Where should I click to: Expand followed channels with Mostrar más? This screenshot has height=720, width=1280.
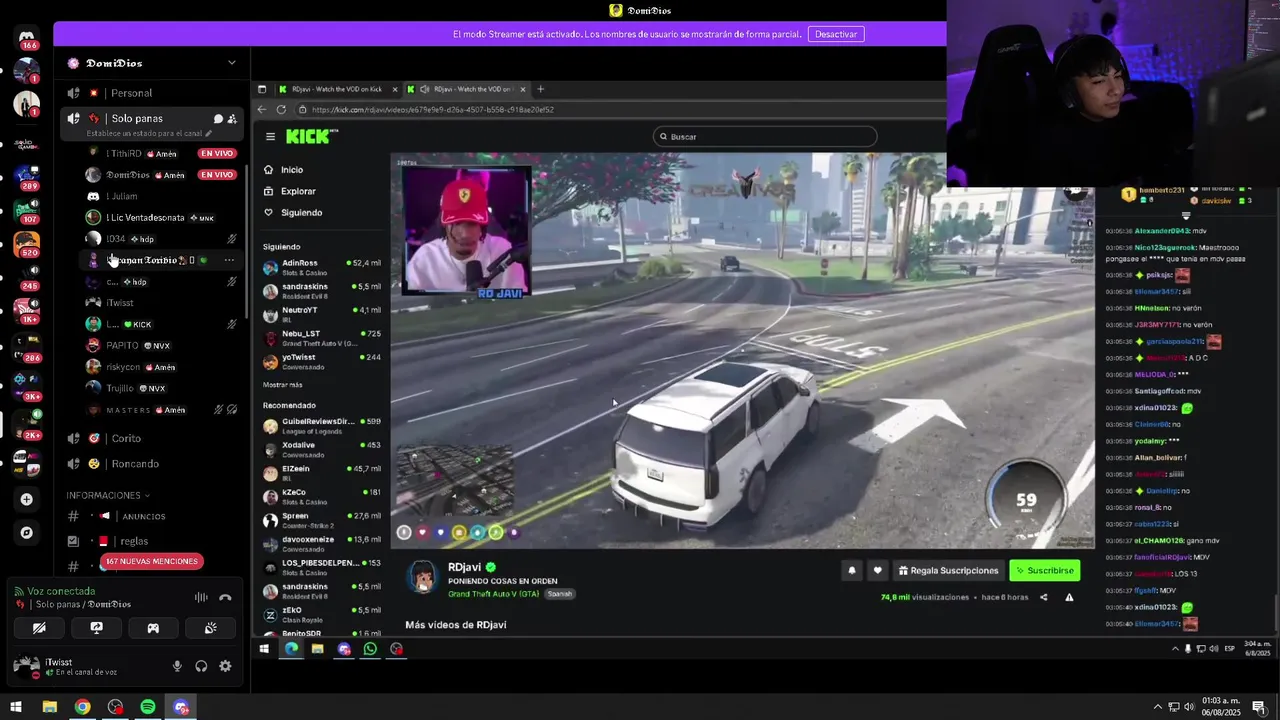tap(282, 385)
